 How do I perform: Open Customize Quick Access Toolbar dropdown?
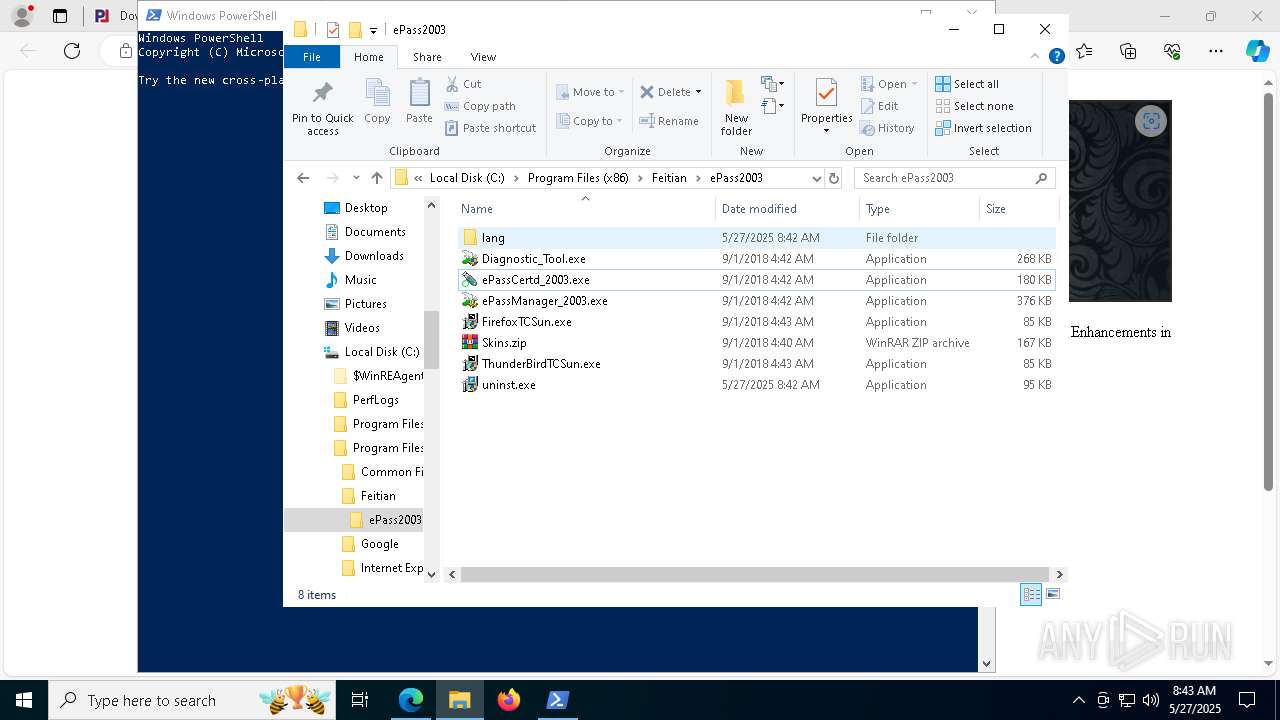click(373, 30)
